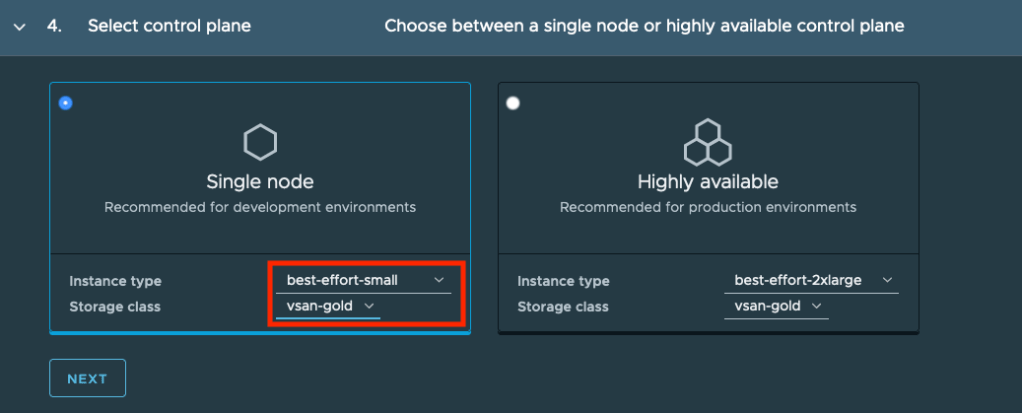Click the arrow beside best-effort-2xlarge
Screen dimensions: 1022x413
tap(887, 280)
